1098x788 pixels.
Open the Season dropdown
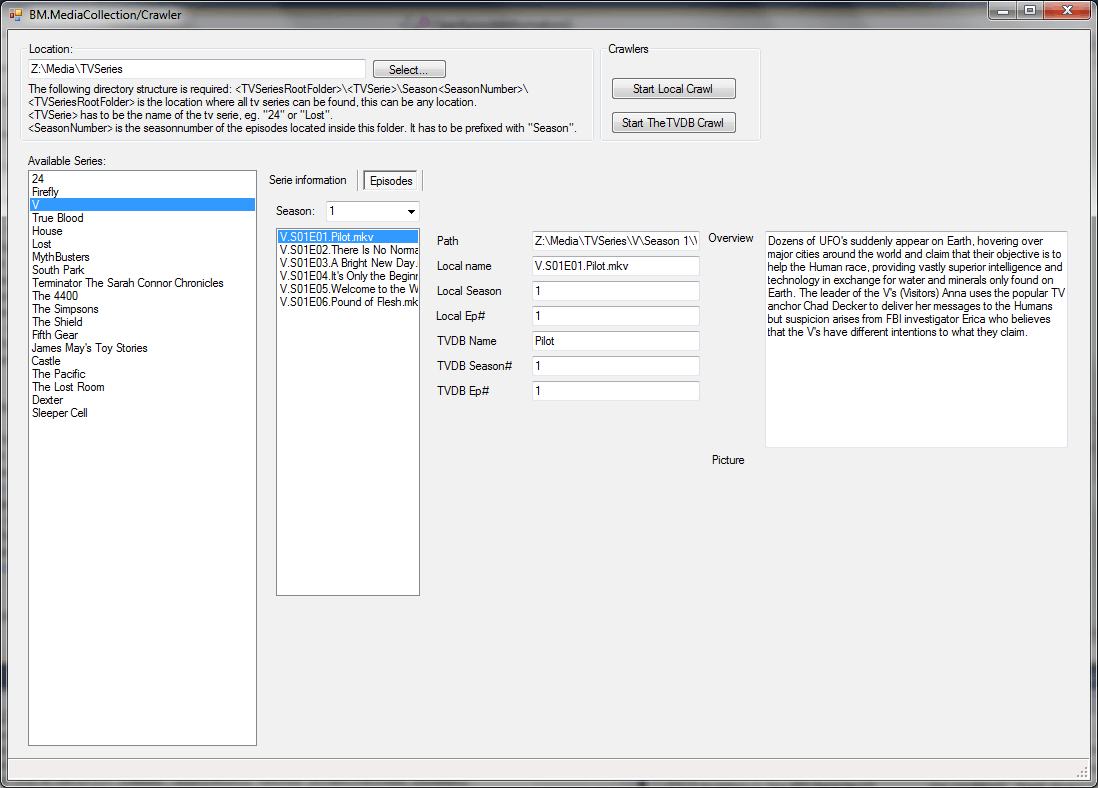[411, 211]
